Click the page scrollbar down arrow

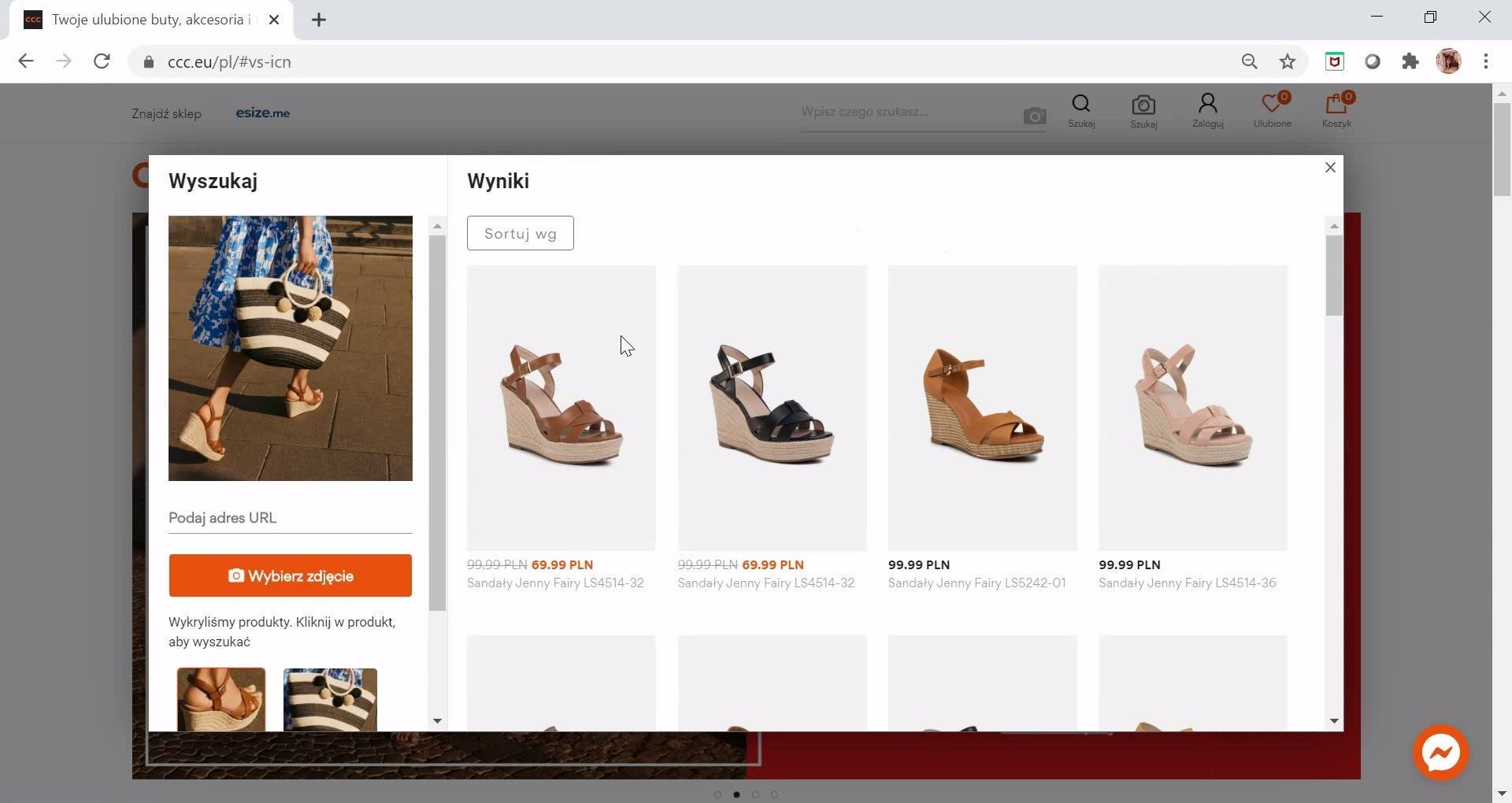pos(1502,794)
